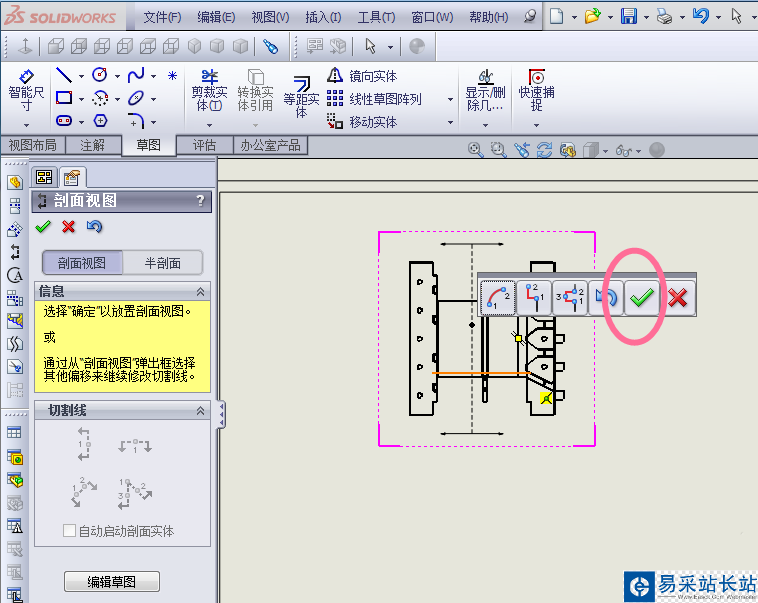Open 帮助(H) menu
758x603 pixels.
pos(489,17)
